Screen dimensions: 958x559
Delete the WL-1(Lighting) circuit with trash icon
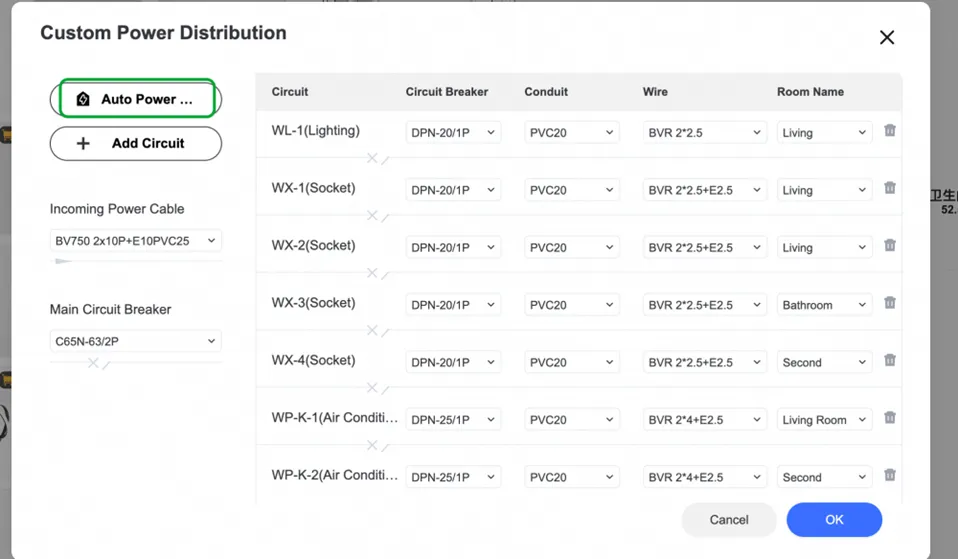890,131
